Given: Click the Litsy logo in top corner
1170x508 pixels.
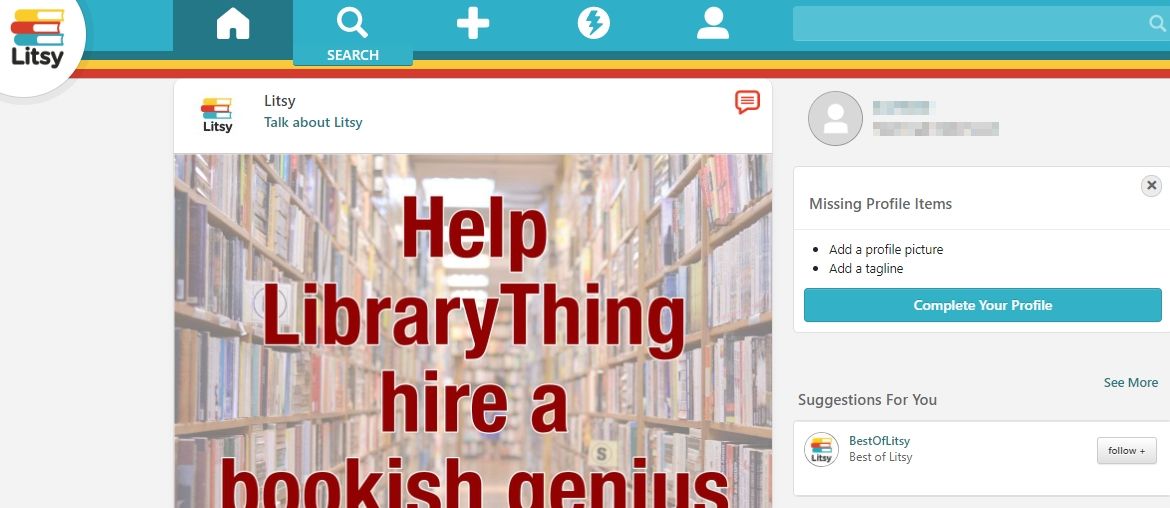Looking at the screenshot, I should pyautogui.click(x=37, y=41).
